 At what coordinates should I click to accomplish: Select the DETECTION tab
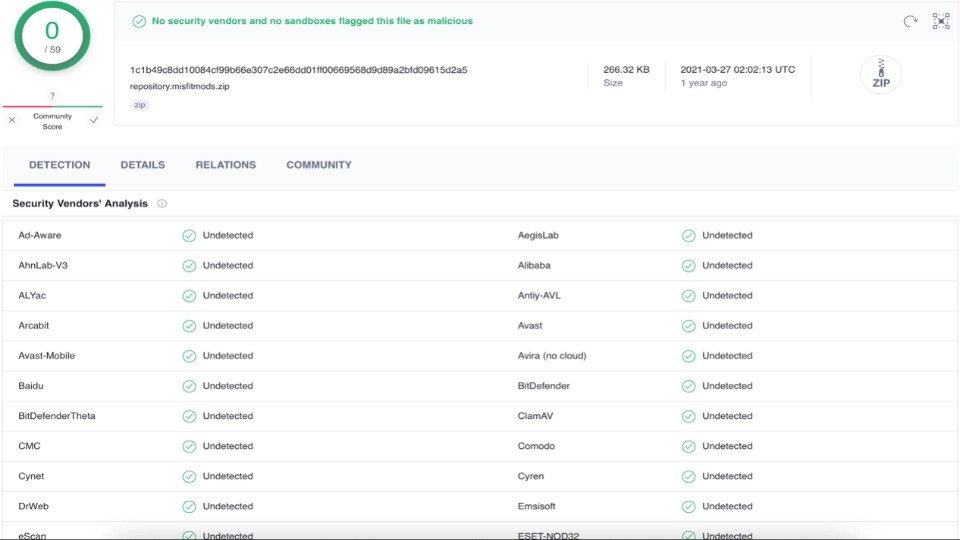click(59, 165)
